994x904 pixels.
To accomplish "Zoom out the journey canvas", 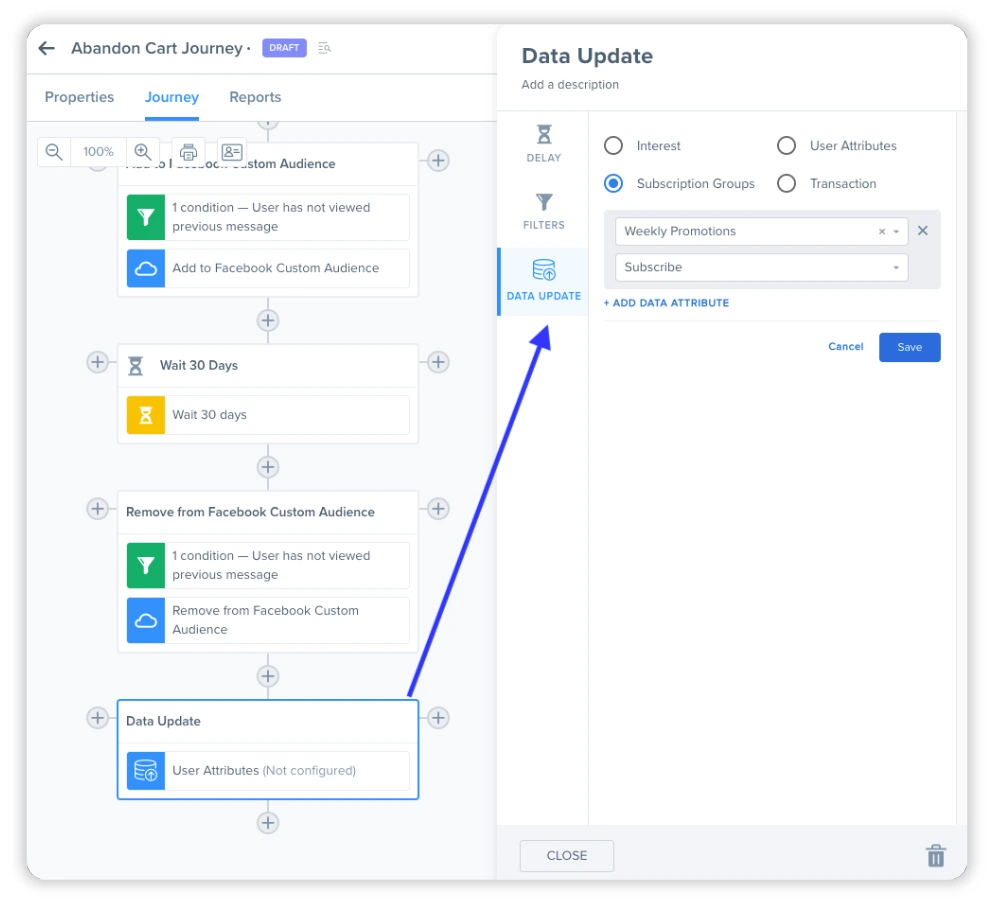I will coord(54,152).
